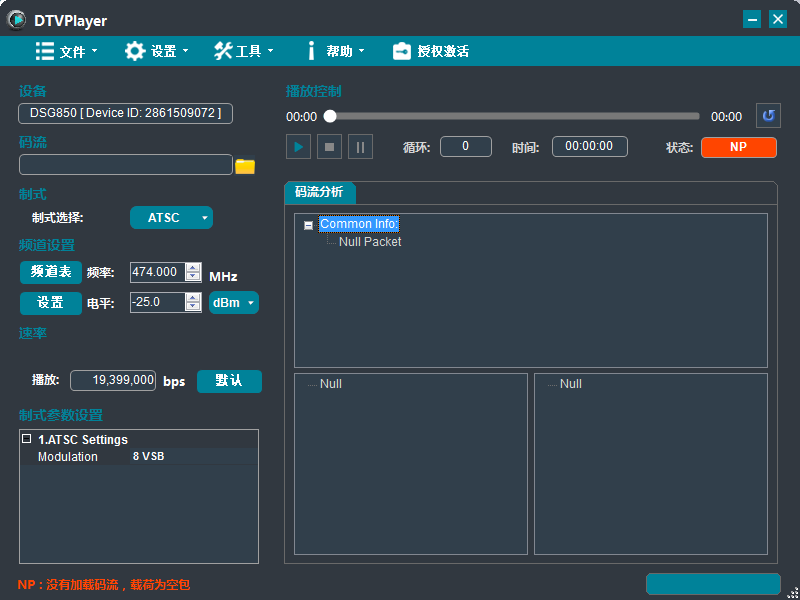Click the playback rate bps input field

[x=113, y=381]
